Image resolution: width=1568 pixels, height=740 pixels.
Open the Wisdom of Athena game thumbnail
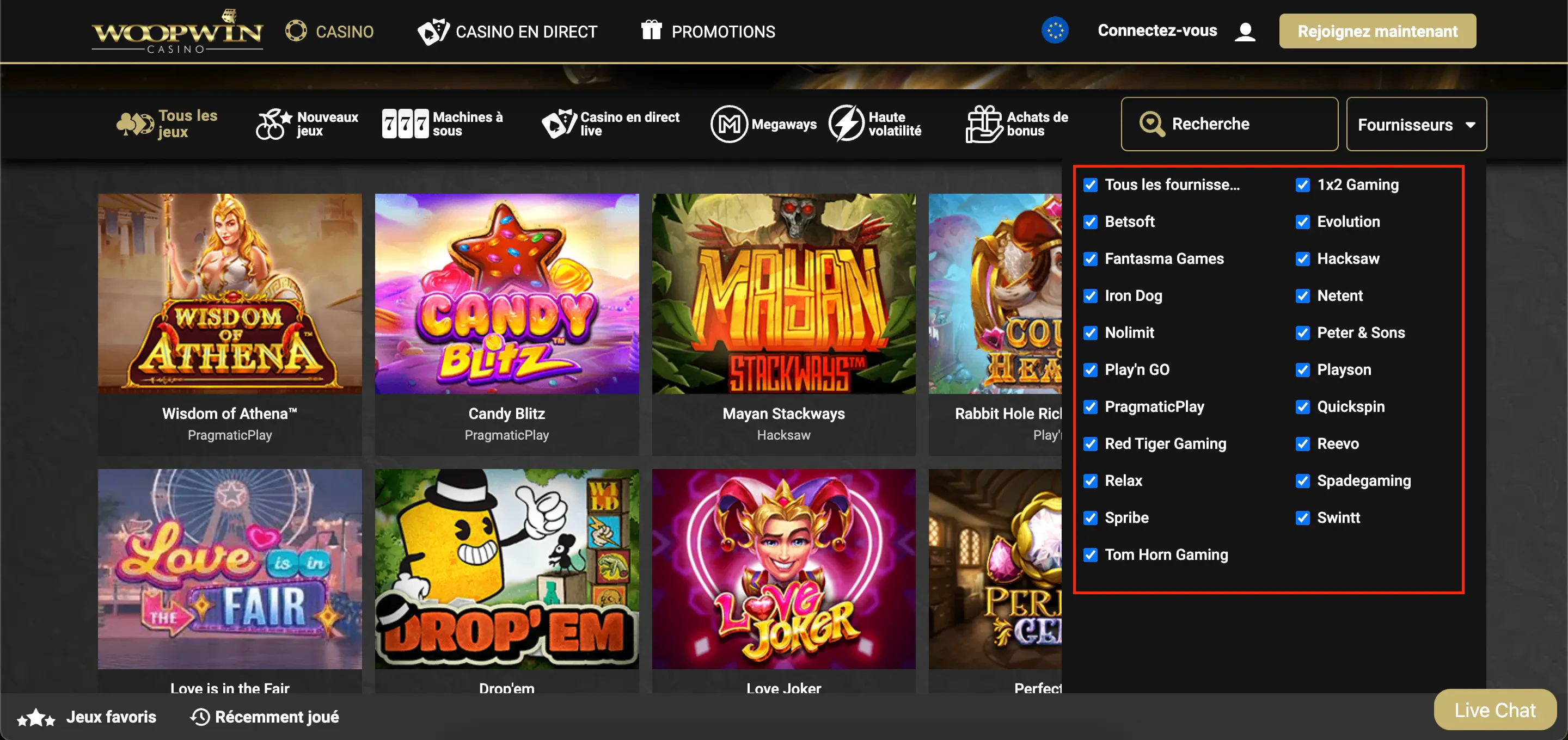pos(230,293)
